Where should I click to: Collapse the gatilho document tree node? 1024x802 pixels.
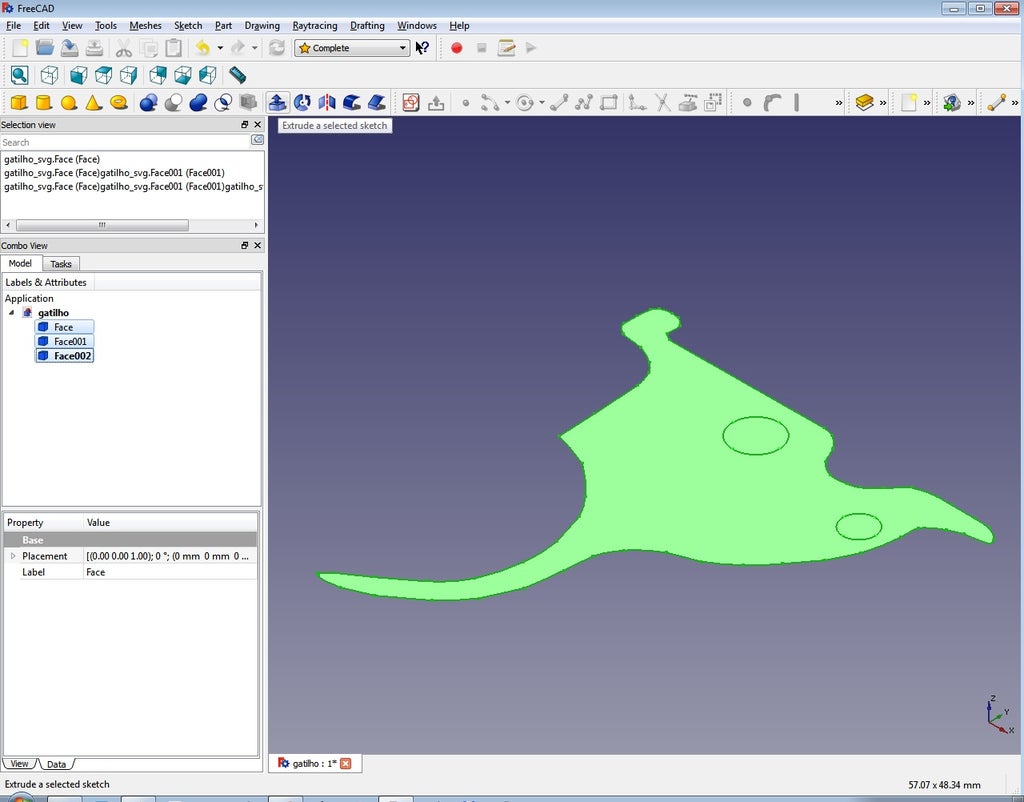12,313
